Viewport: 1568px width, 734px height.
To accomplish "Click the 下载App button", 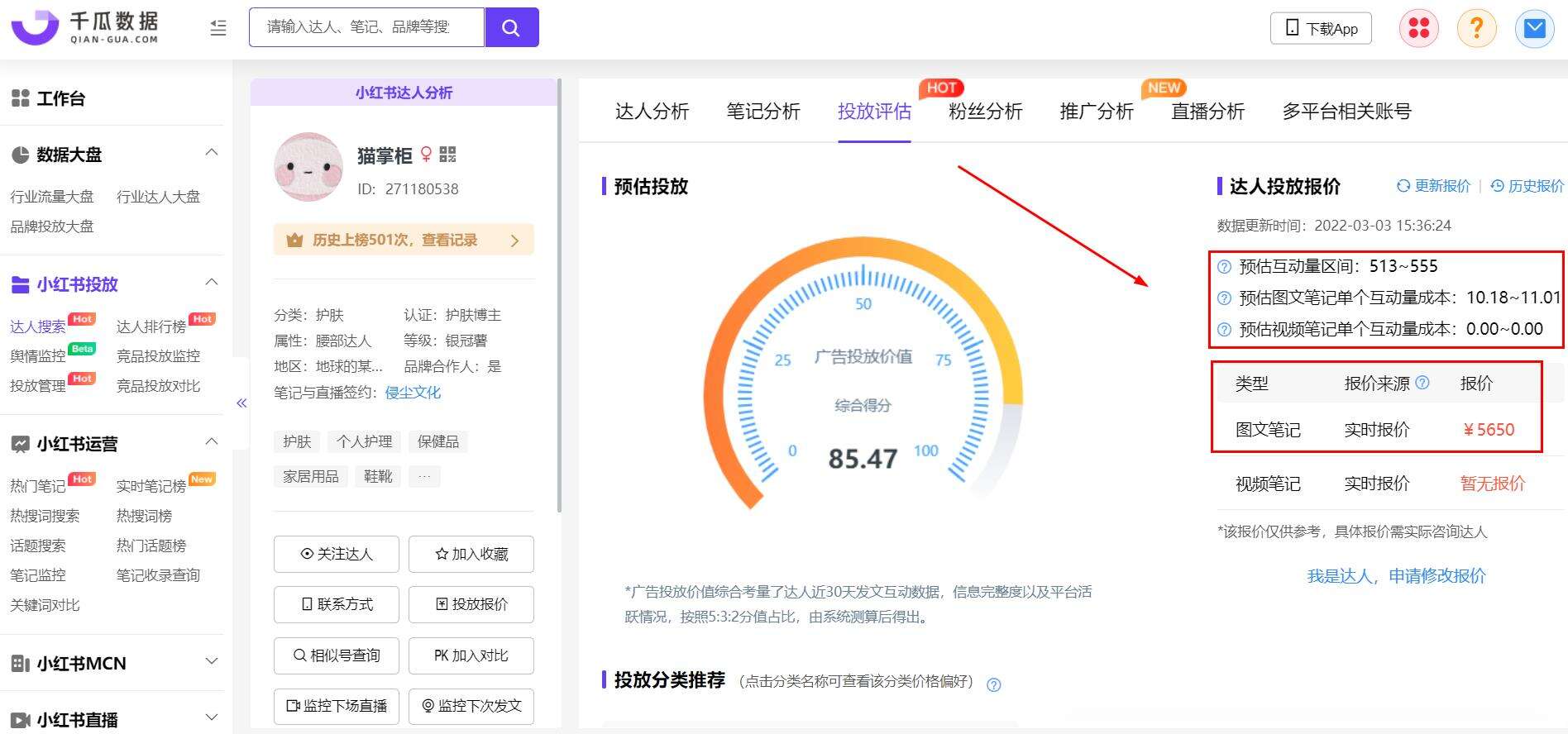I will pos(1321,28).
